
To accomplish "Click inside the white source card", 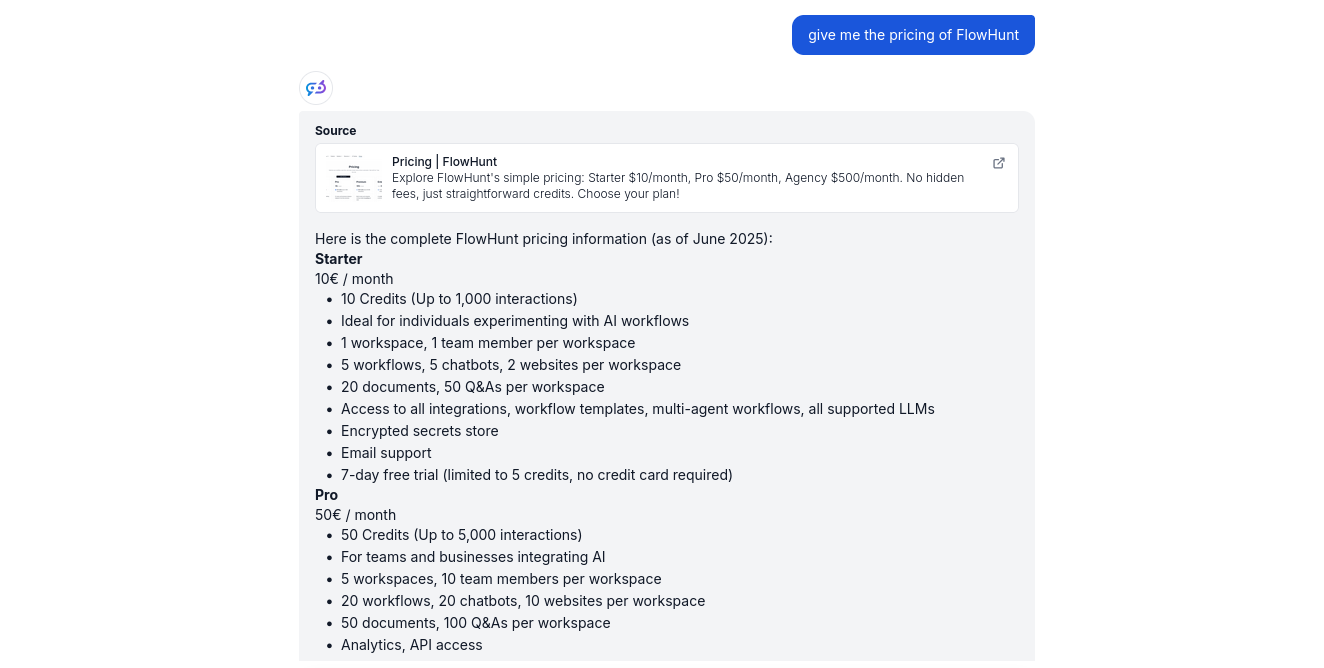I will pos(666,178).
